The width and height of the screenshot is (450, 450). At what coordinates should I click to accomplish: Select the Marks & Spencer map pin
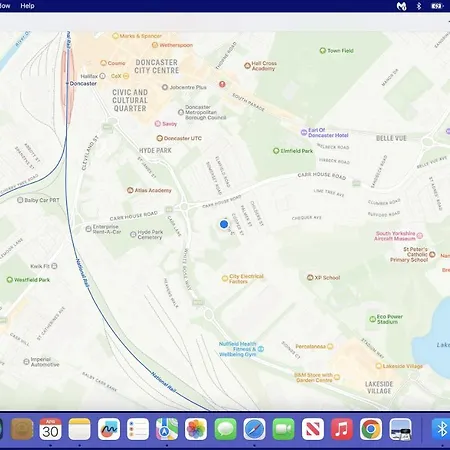(x=115, y=36)
